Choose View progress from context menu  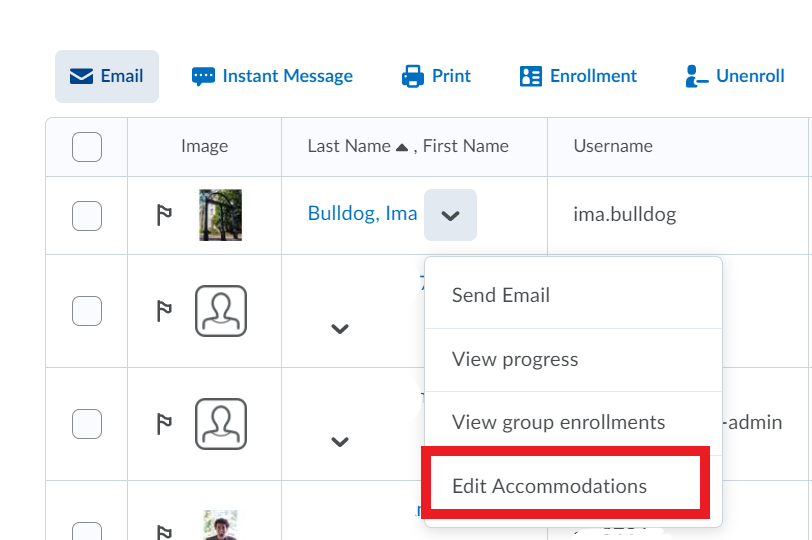pos(515,359)
